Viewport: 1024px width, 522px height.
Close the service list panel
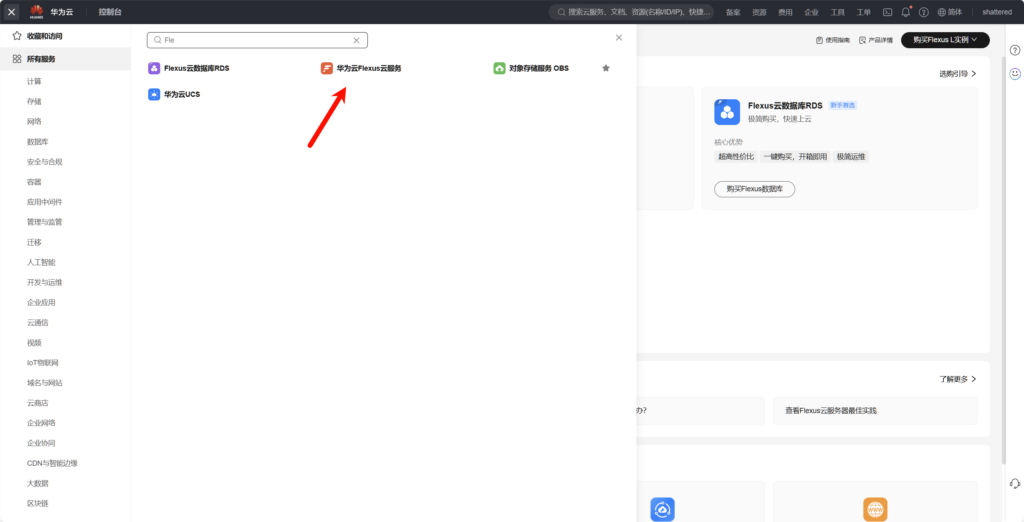[619, 38]
